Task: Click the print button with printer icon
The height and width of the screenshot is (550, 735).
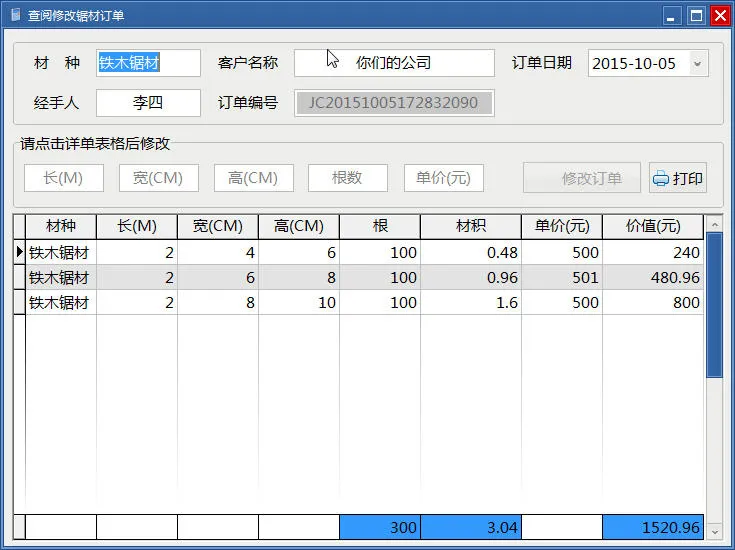Action: [678, 179]
